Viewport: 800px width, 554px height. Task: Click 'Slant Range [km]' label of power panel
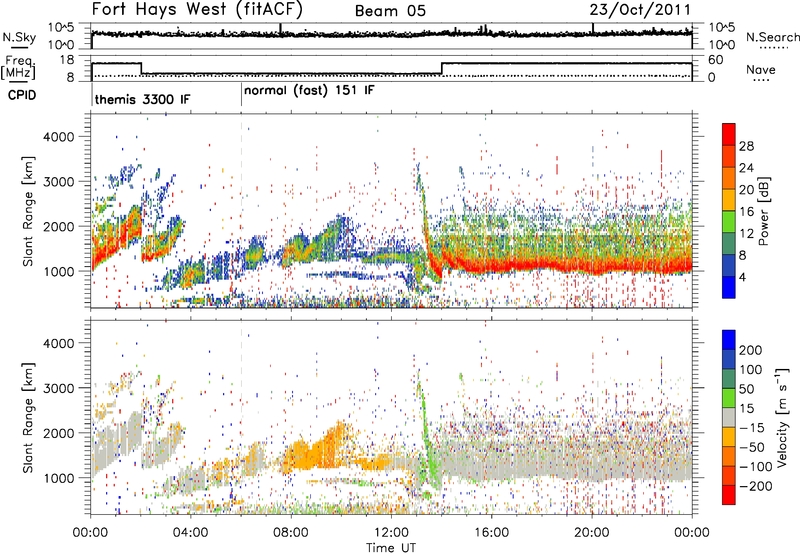28,211
